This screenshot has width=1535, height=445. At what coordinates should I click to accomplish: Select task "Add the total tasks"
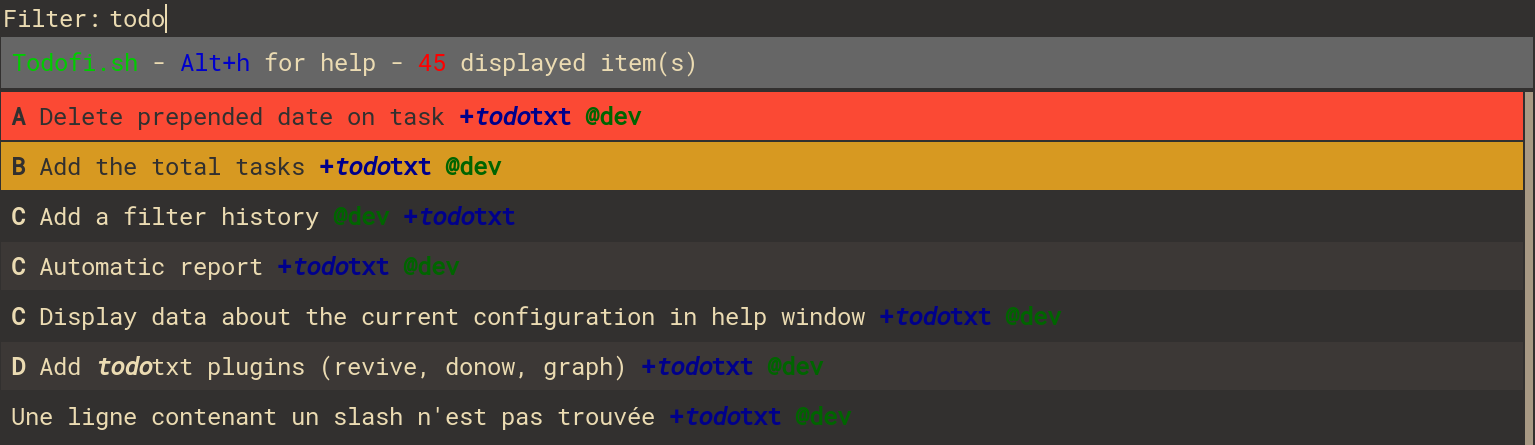761,167
